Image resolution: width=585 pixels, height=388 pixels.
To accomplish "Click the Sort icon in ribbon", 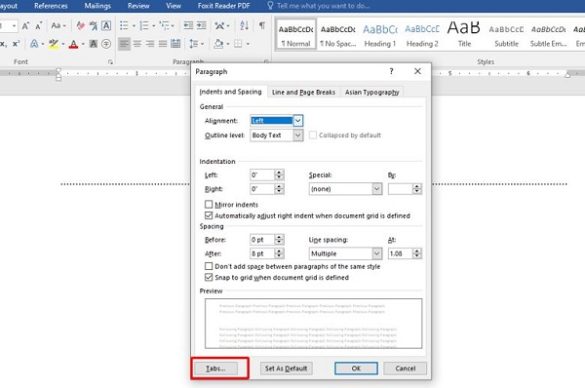I will pyautogui.click(x=244, y=25).
